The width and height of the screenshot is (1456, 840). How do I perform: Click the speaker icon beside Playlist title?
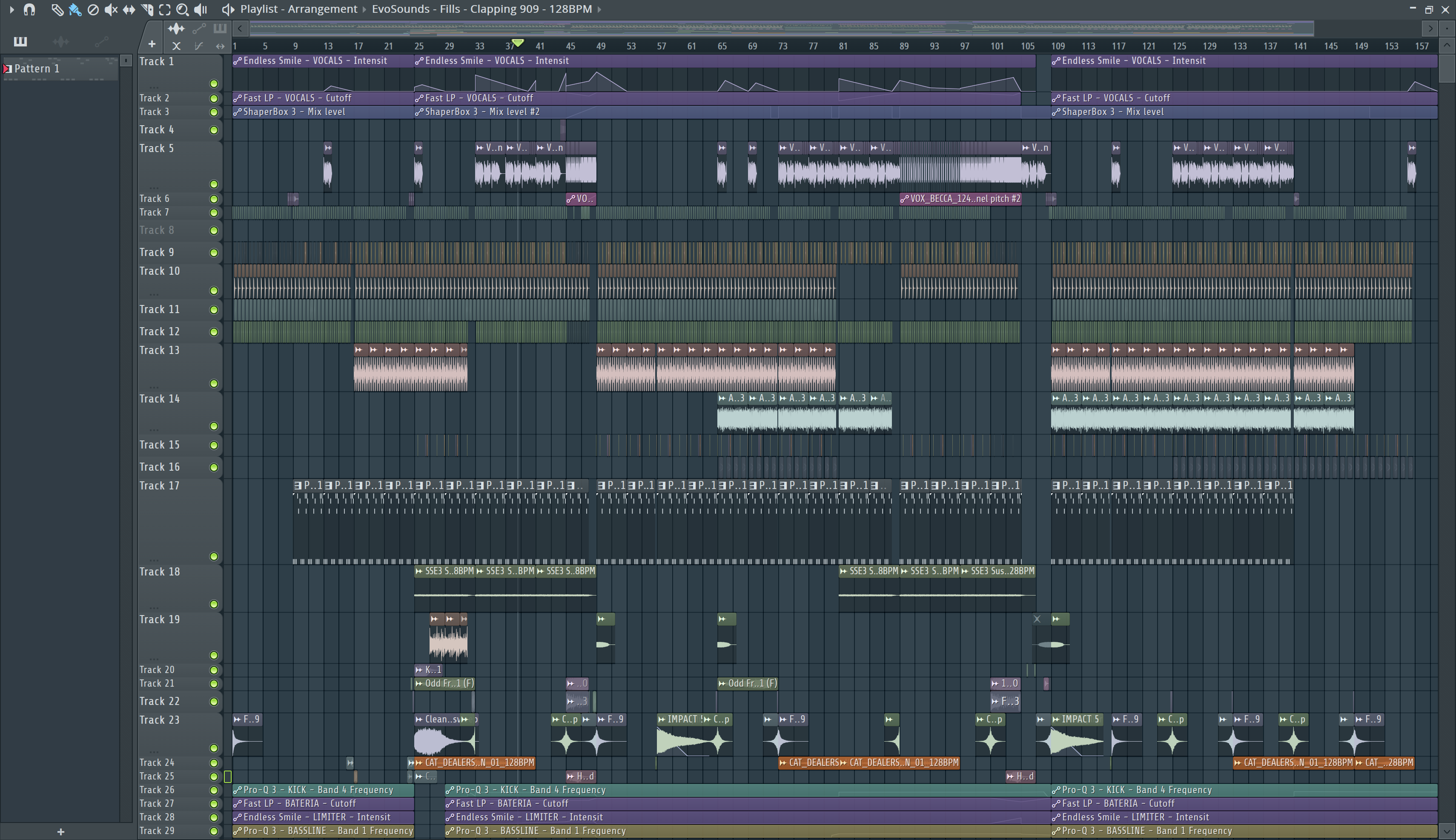pyautogui.click(x=228, y=9)
